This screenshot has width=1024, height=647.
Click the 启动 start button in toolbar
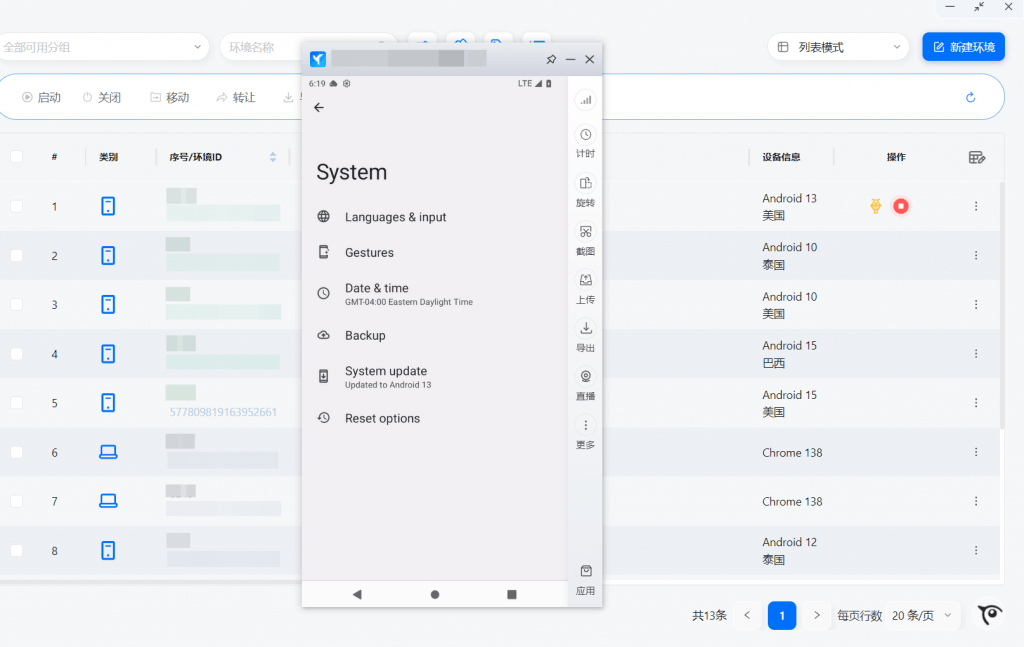point(42,98)
